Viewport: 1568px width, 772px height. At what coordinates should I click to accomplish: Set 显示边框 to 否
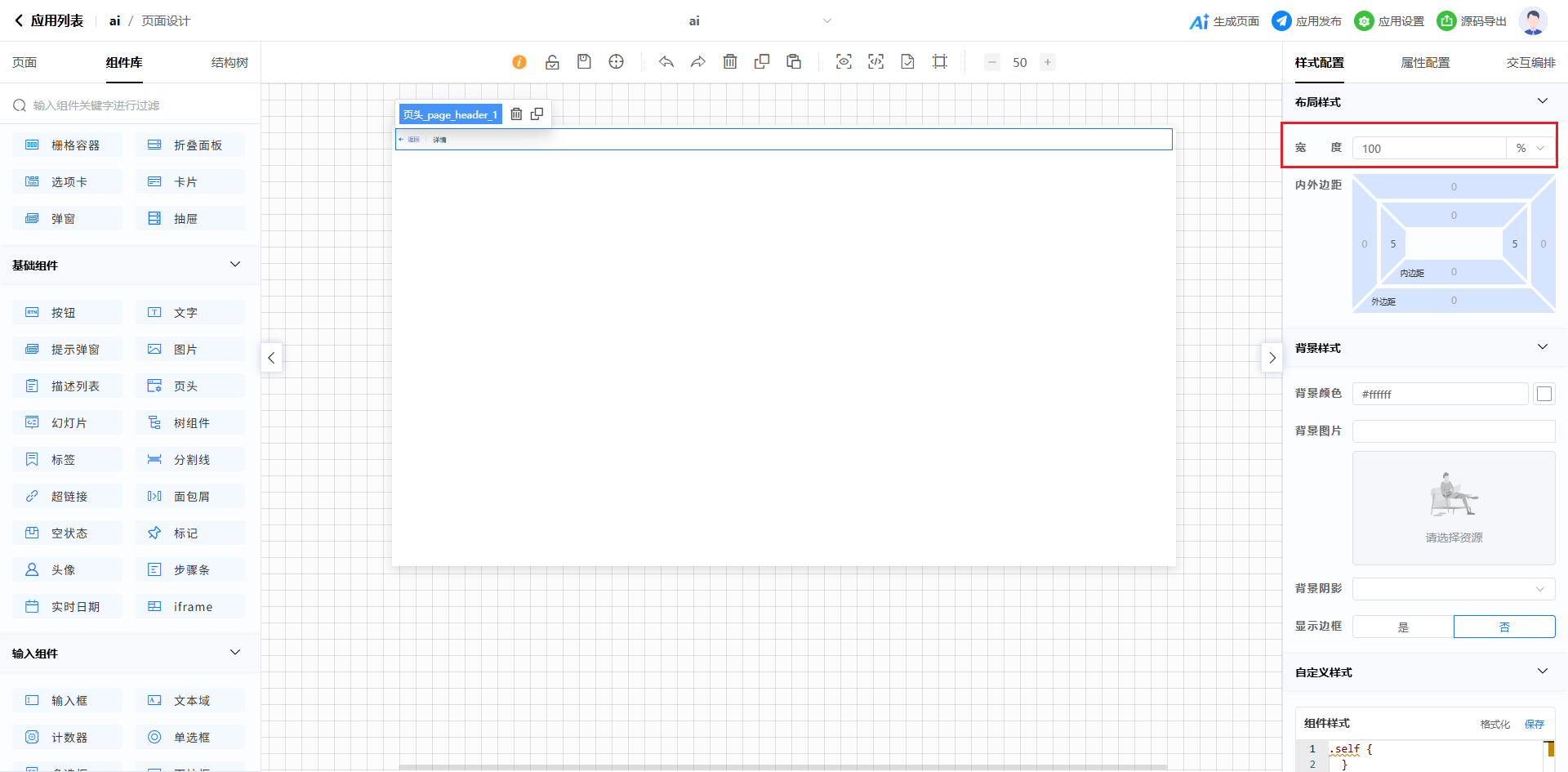pyautogui.click(x=1504, y=627)
